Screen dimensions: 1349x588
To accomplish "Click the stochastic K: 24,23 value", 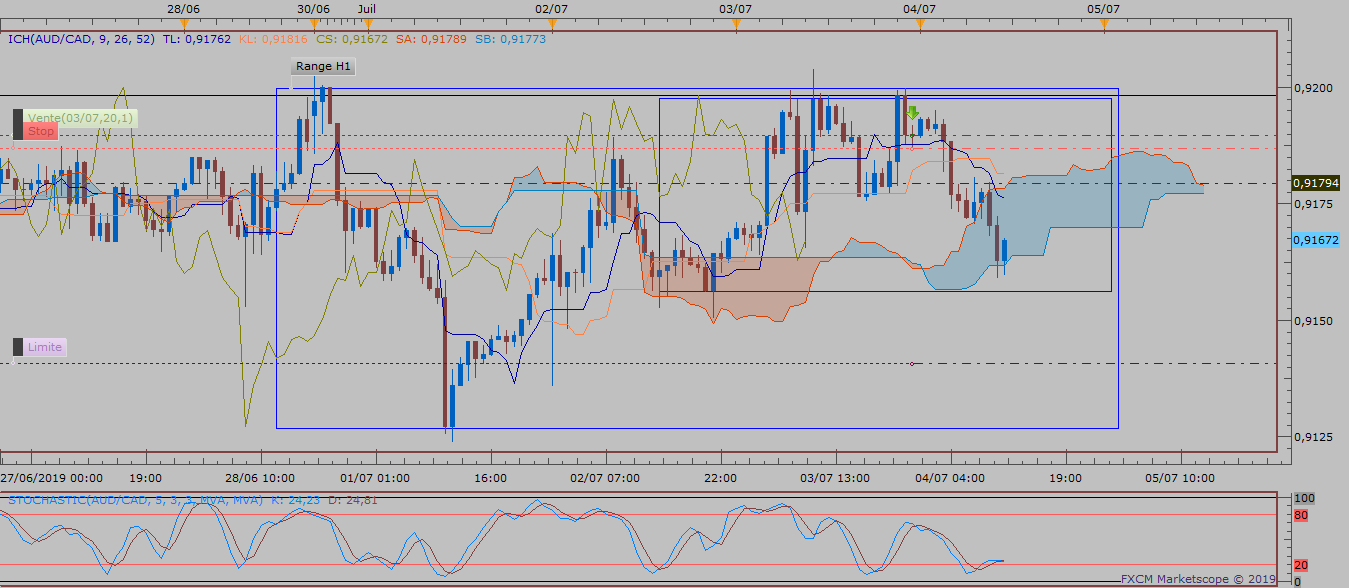I will pyautogui.click(x=294, y=499).
